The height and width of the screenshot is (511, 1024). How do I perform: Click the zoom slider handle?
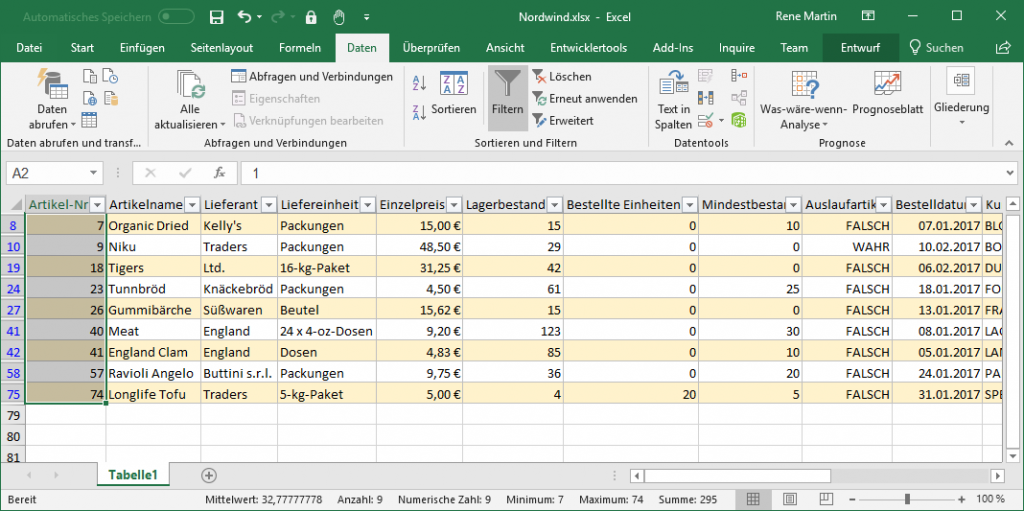click(906, 500)
